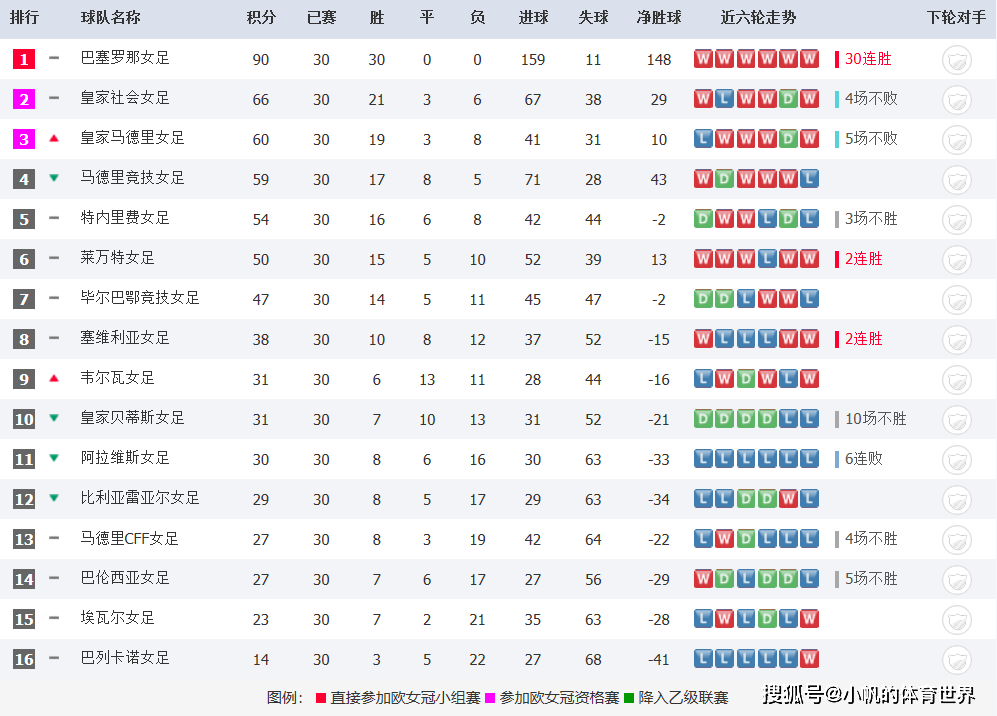Click next-opponent badge icon for 莱万特女足

tap(956, 261)
